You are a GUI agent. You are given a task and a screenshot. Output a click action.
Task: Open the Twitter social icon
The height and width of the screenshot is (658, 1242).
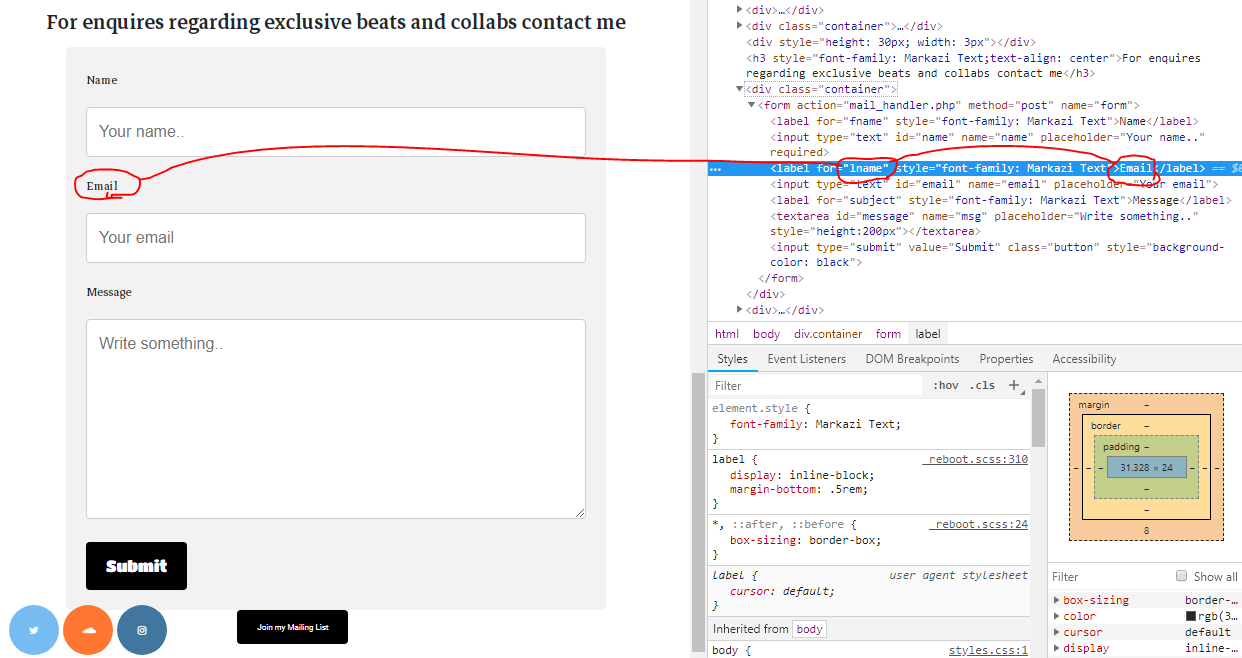34,630
